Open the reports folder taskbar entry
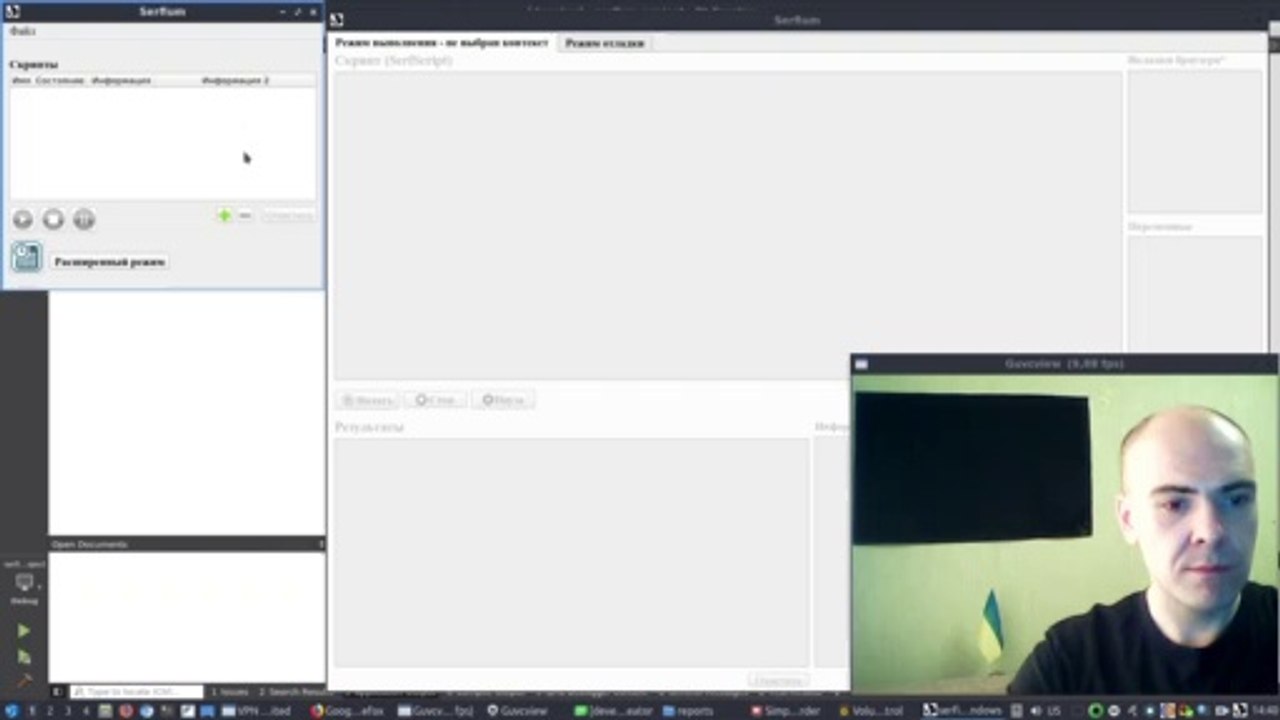1280x720 pixels. coord(688,711)
